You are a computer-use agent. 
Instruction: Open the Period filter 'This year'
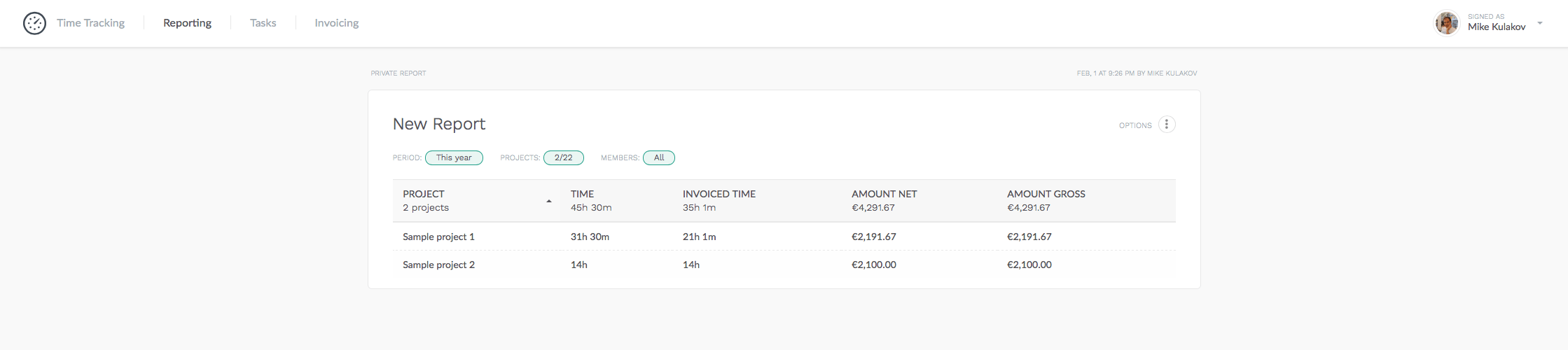(x=454, y=157)
